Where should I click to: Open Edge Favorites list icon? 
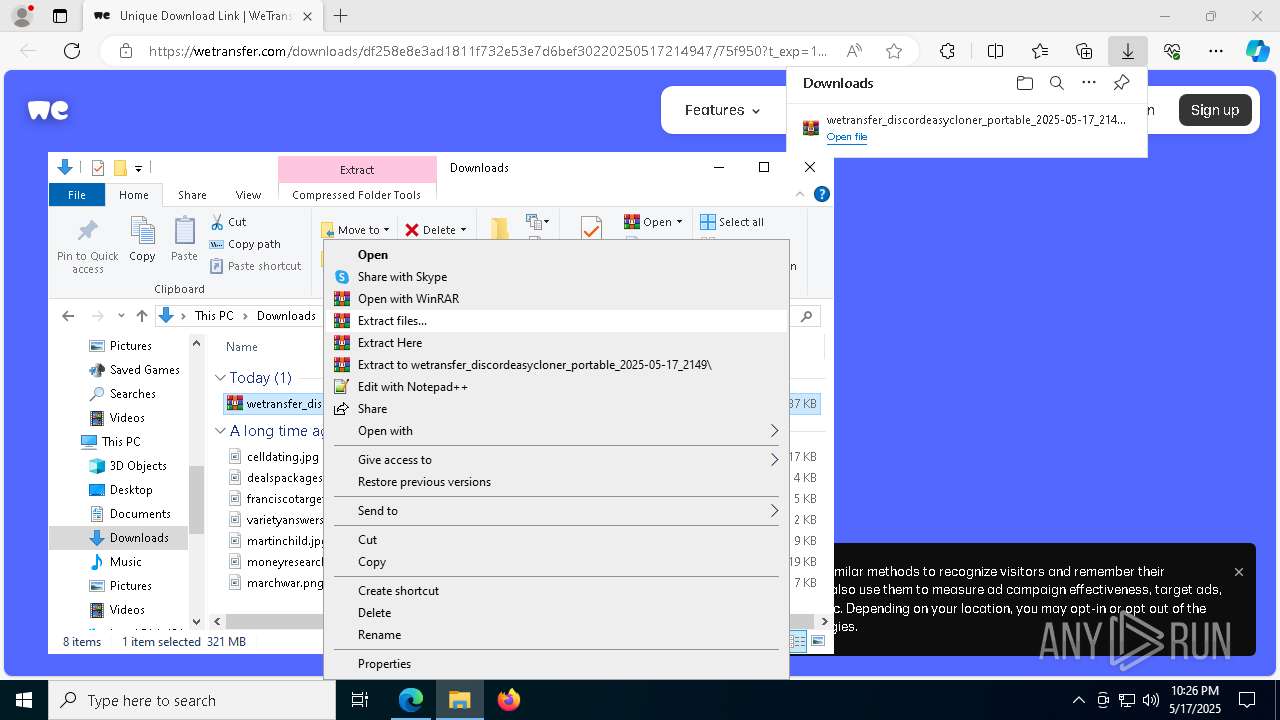click(1040, 51)
